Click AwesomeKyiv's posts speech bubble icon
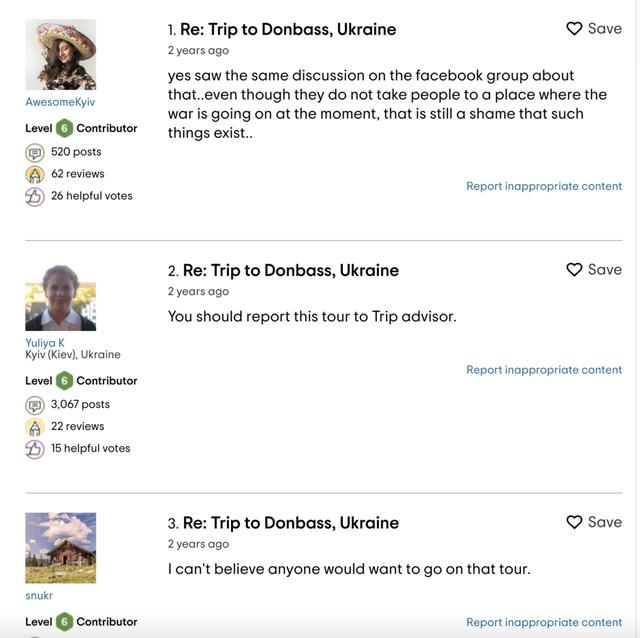 coord(35,152)
